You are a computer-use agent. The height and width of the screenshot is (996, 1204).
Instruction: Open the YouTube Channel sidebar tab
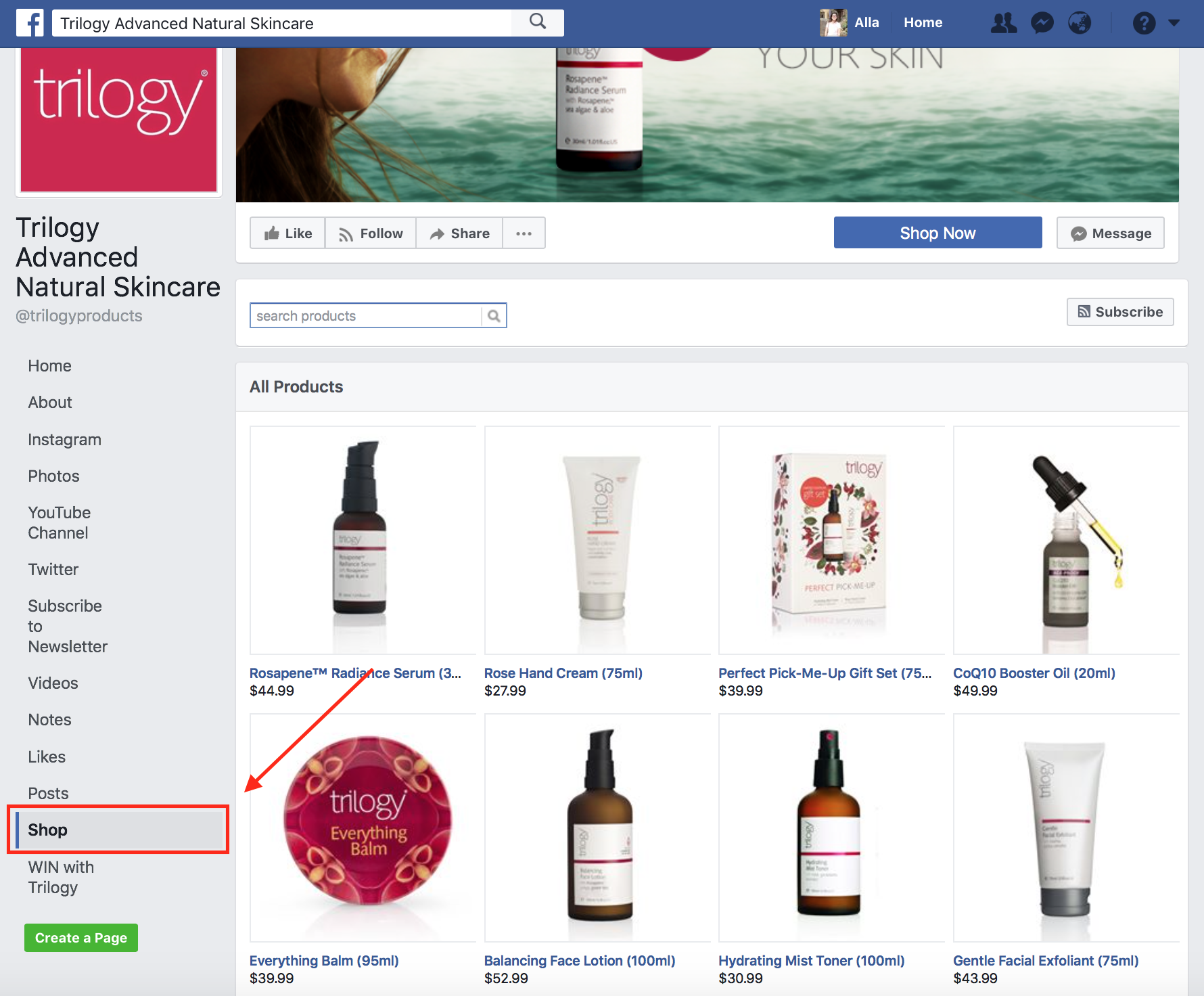[x=60, y=523]
